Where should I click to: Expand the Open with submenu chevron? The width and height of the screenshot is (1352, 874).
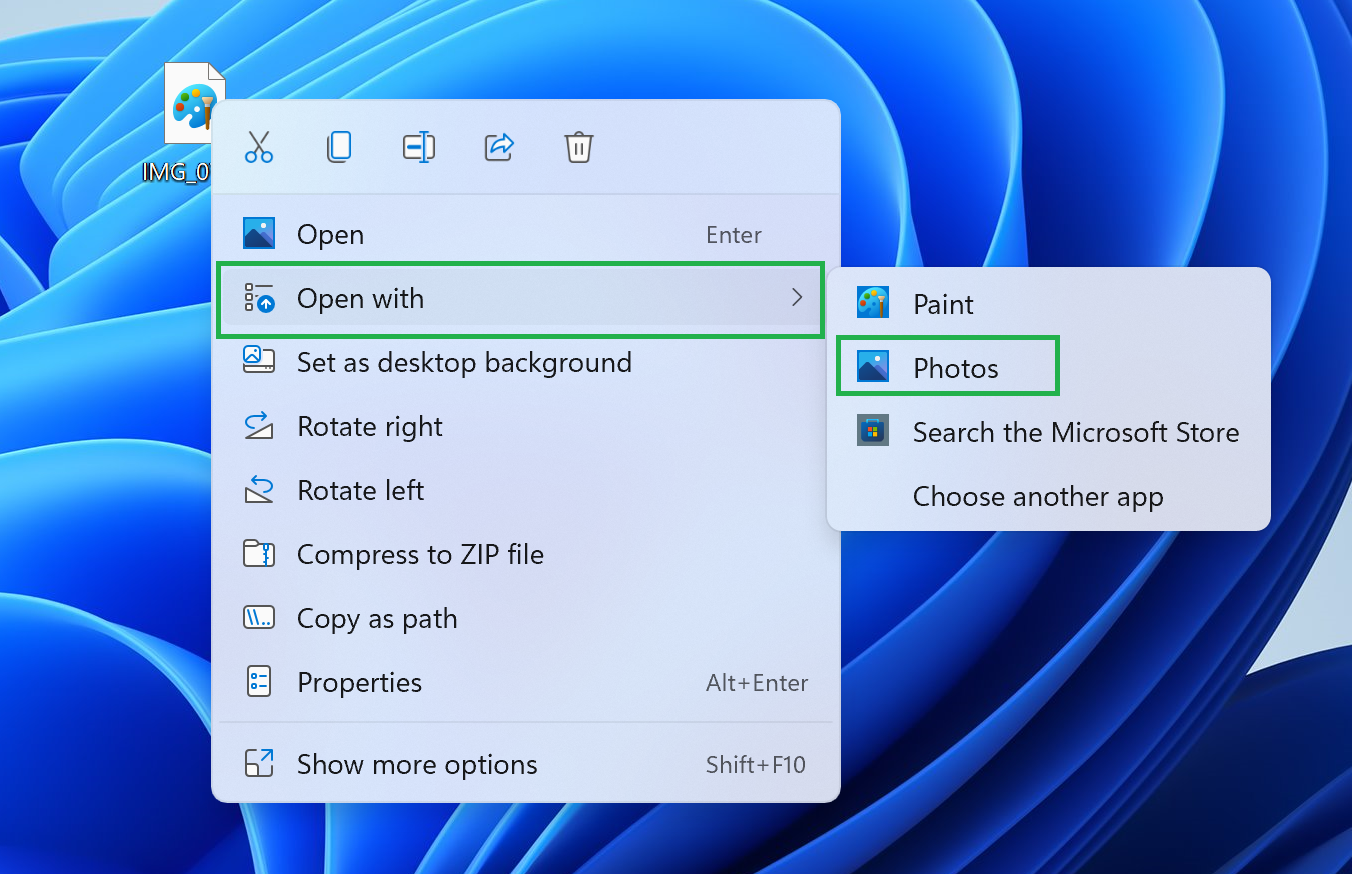point(797,298)
